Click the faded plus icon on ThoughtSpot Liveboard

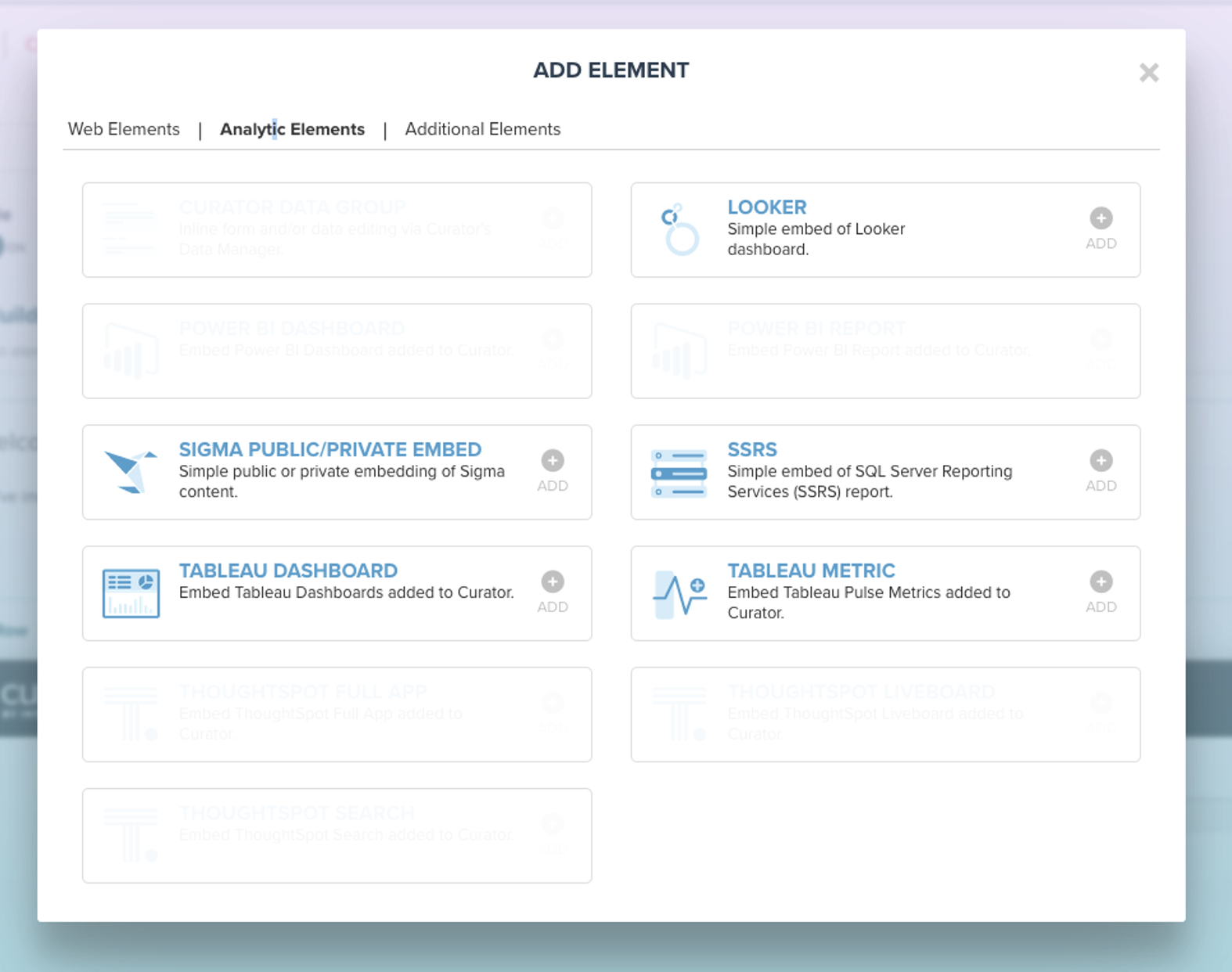pyautogui.click(x=1101, y=703)
